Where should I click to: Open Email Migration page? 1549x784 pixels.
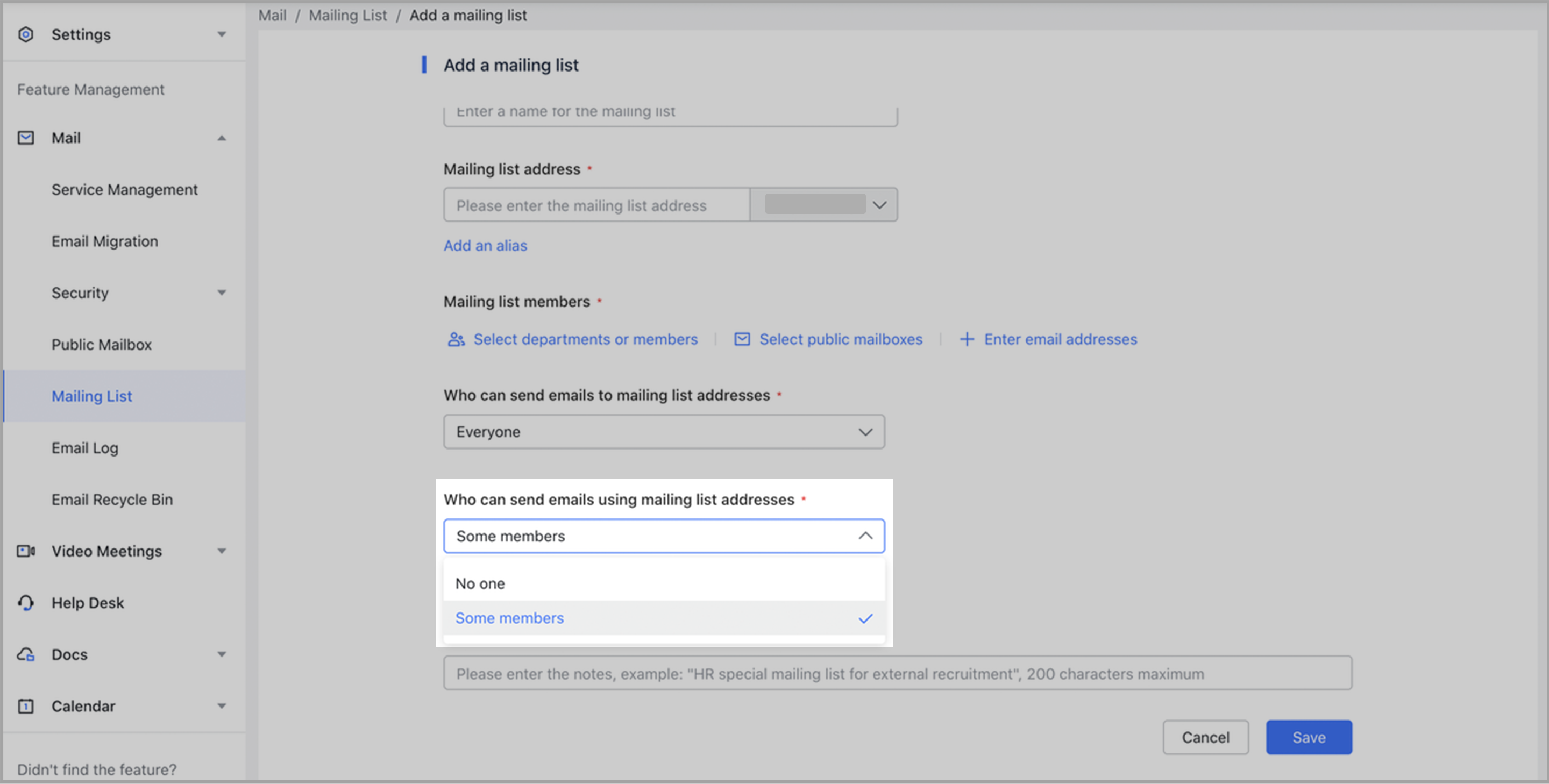[x=105, y=241]
